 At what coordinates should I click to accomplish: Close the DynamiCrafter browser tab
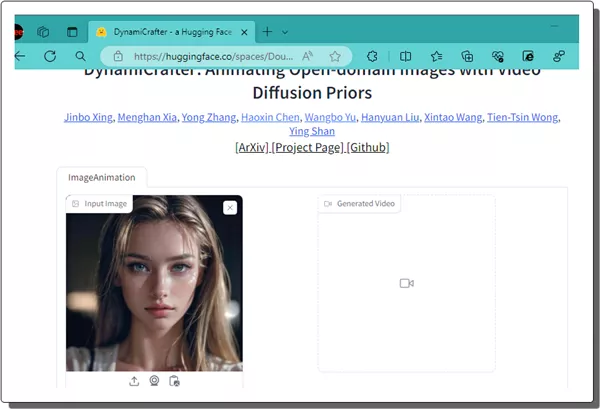point(244,33)
